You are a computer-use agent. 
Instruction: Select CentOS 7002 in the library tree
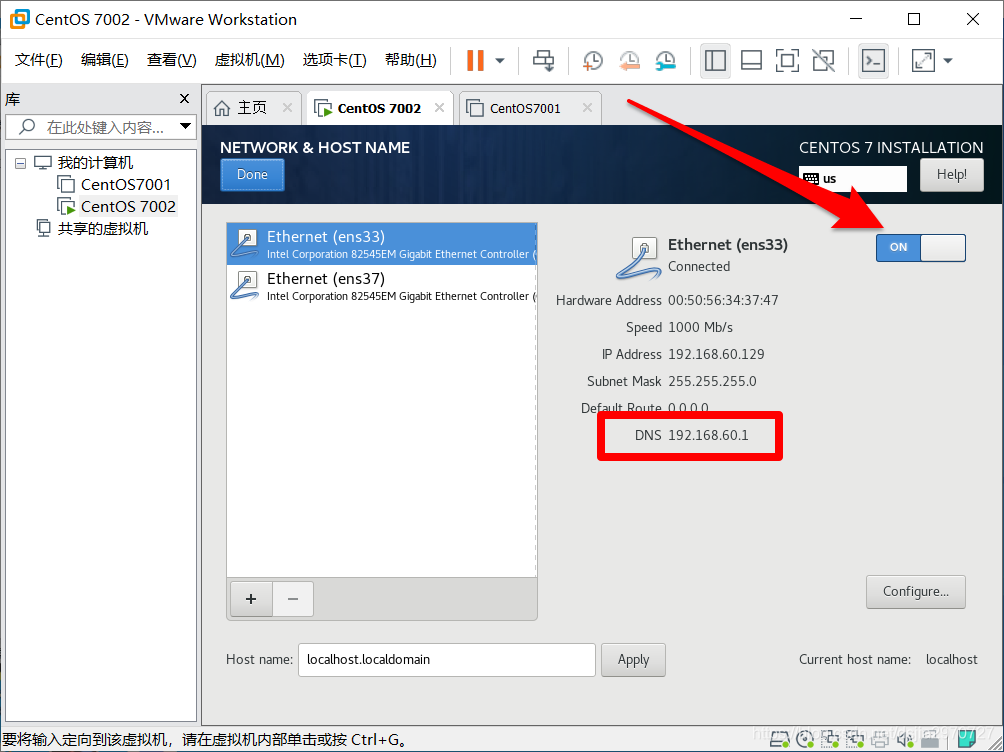128,207
